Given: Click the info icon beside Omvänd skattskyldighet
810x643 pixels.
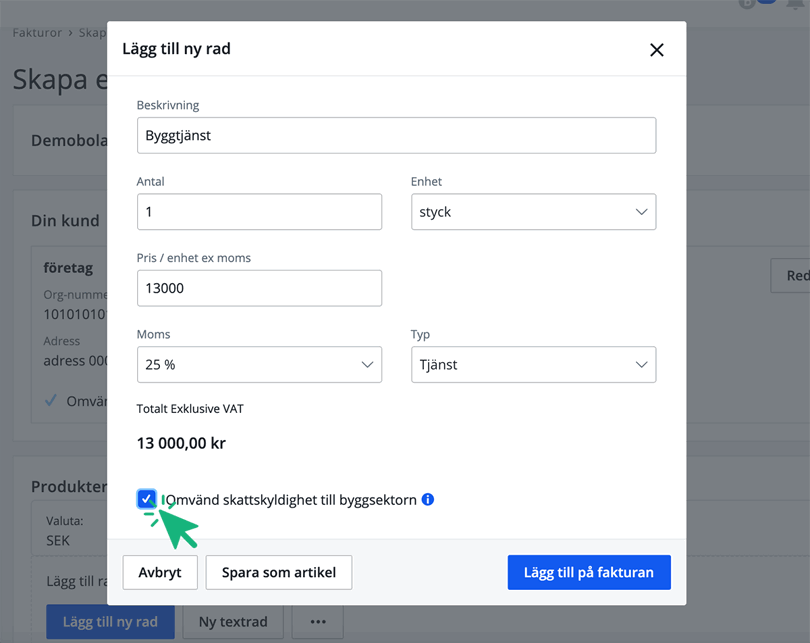Looking at the screenshot, I should (x=428, y=499).
